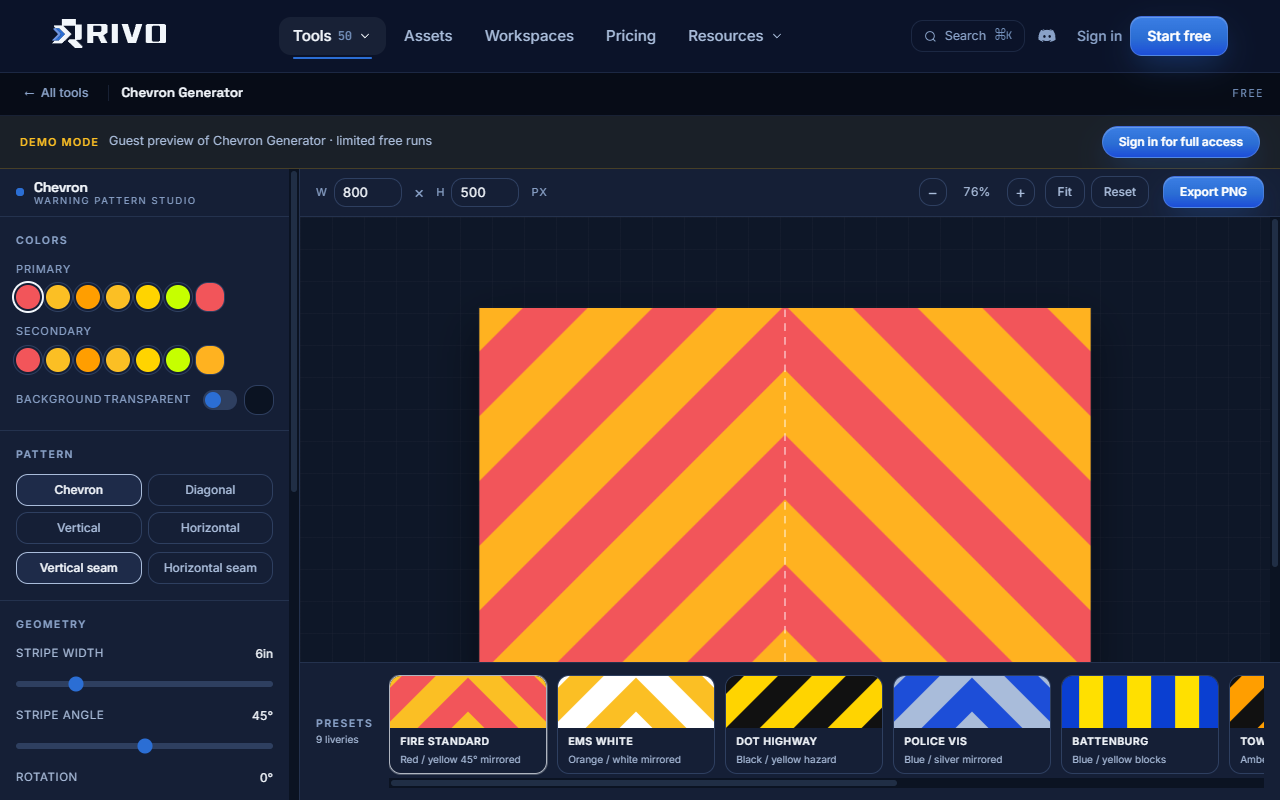
Task: Reset the canvas zoom
Action: click(x=1120, y=192)
